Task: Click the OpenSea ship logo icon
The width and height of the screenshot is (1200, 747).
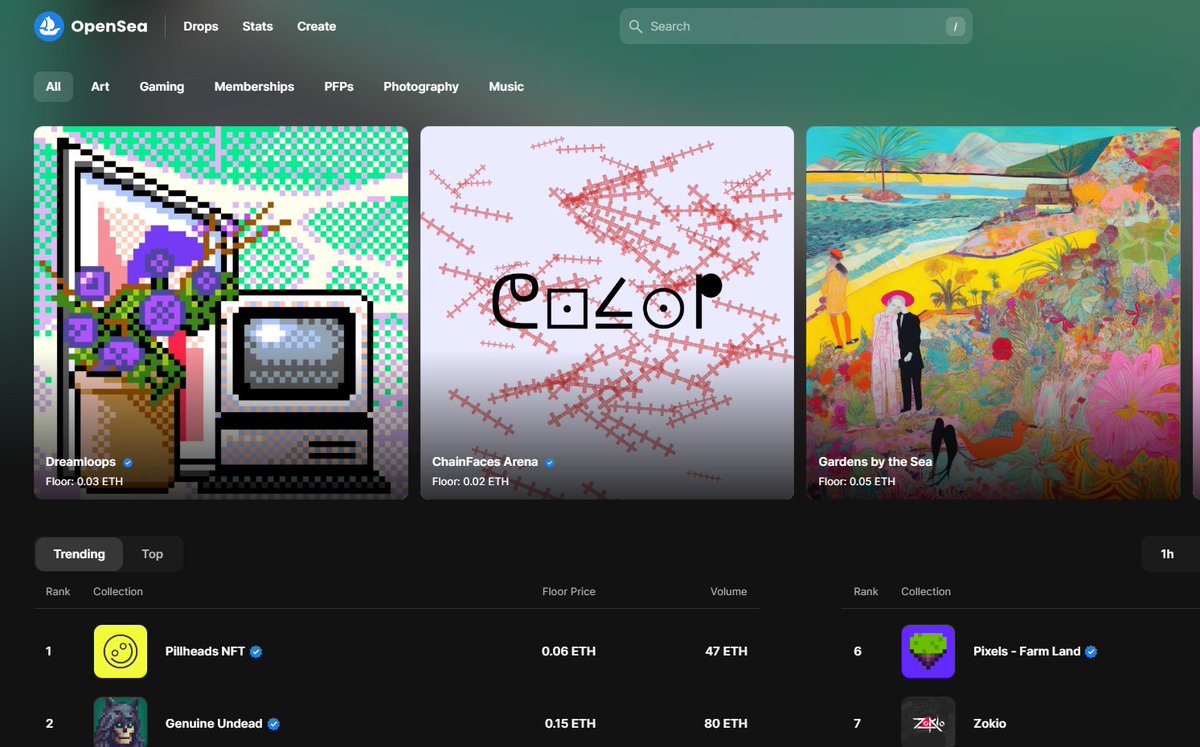Action: tap(49, 26)
